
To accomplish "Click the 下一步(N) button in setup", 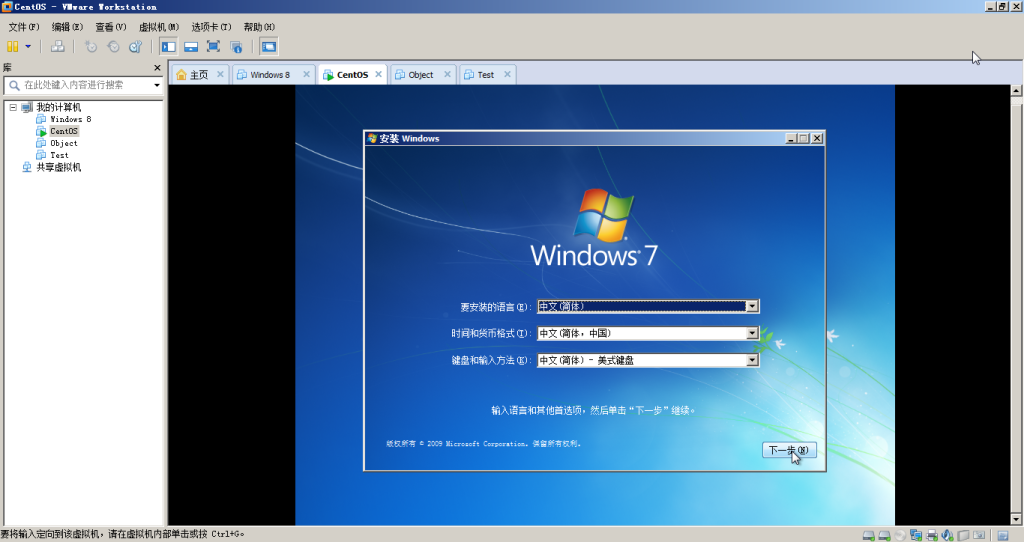I will coord(789,450).
